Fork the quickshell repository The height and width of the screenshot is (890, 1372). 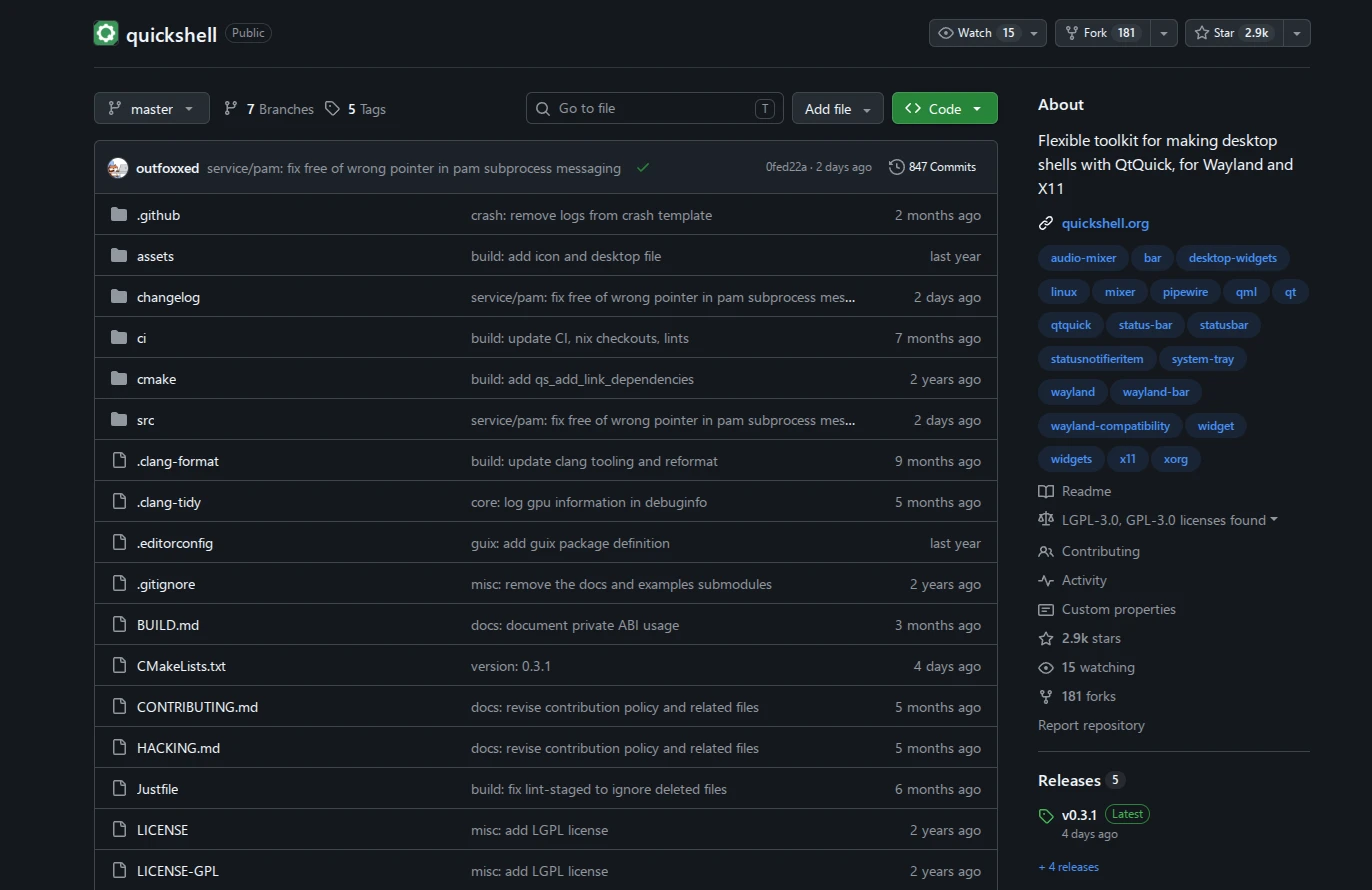point(1103,33)
